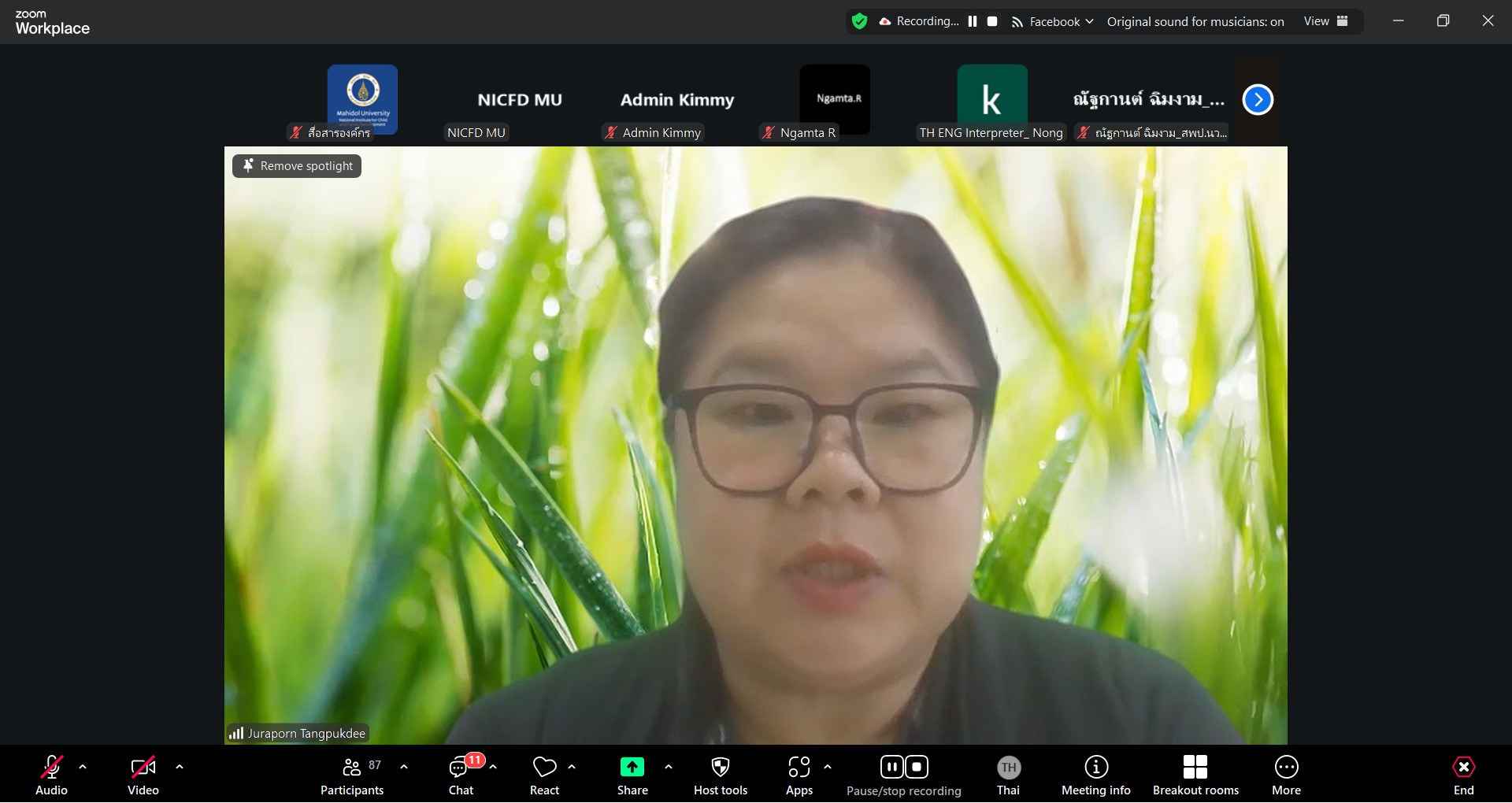This screenshot has height=803, width=1512.
Task: Open the Chat panel
Action: 461,775
